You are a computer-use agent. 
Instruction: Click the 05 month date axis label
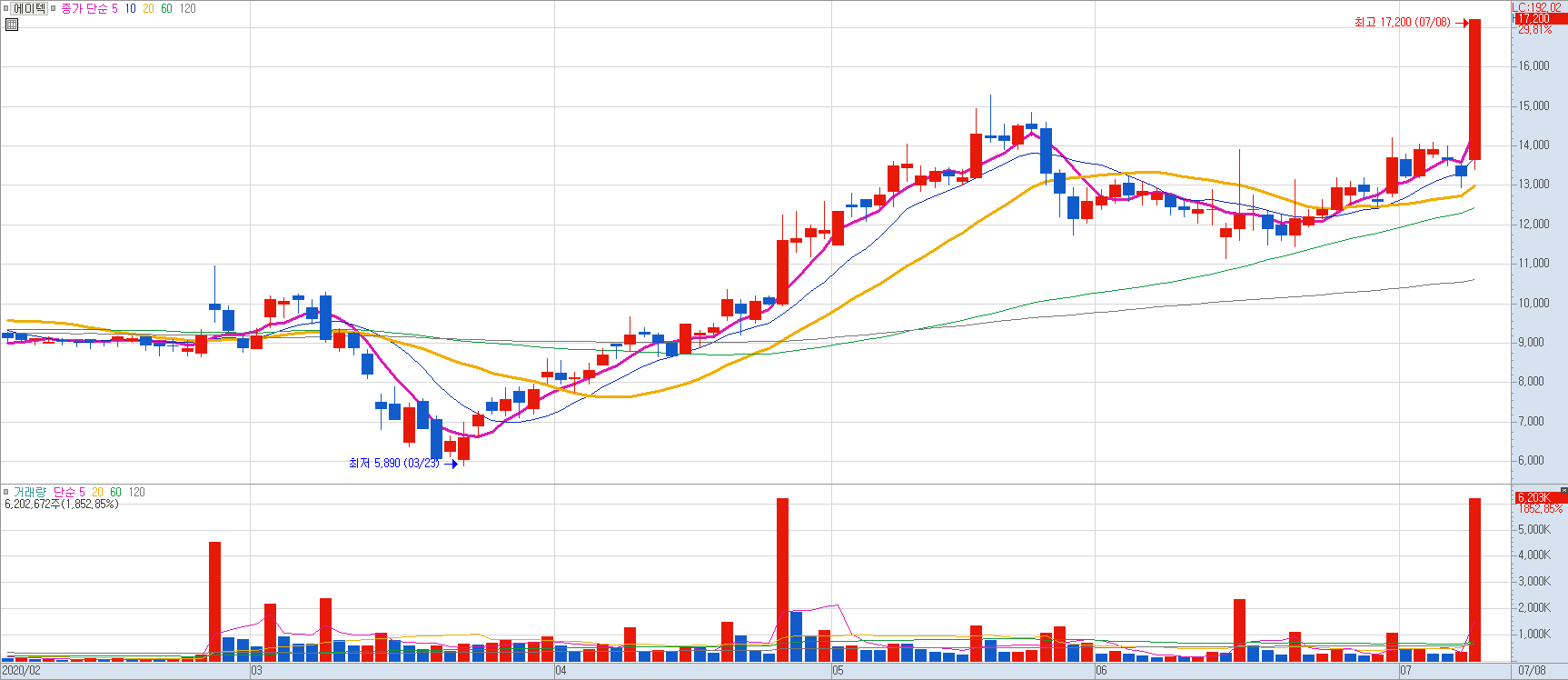pyautogui.click(x=838, y=671)
